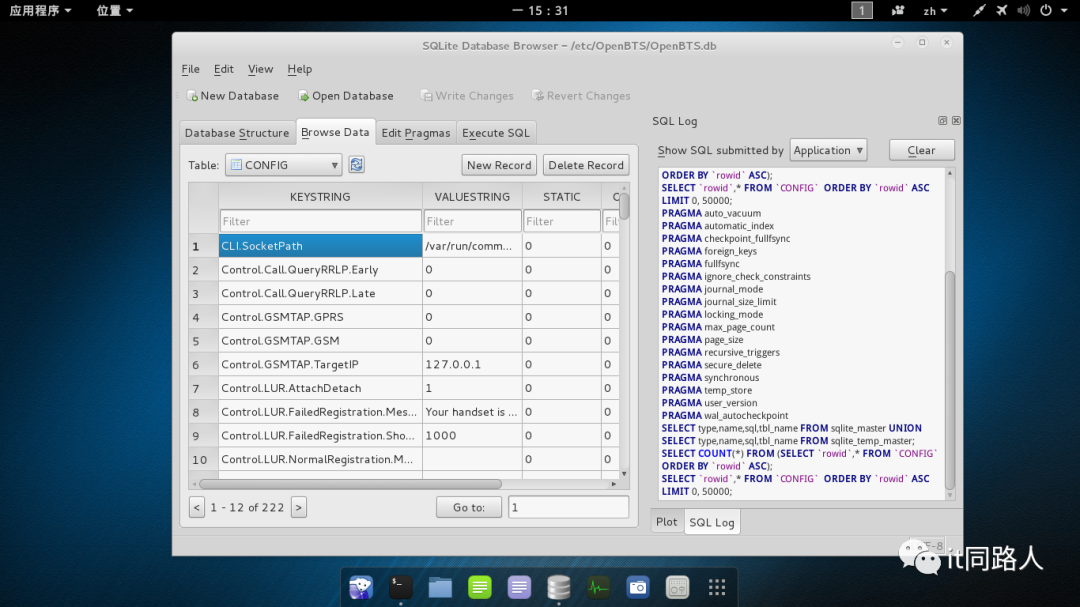This screenshot has width=1080, height=607.
Task: Open the 应用程序 applications menu
Action: click(x=40, y=10)
